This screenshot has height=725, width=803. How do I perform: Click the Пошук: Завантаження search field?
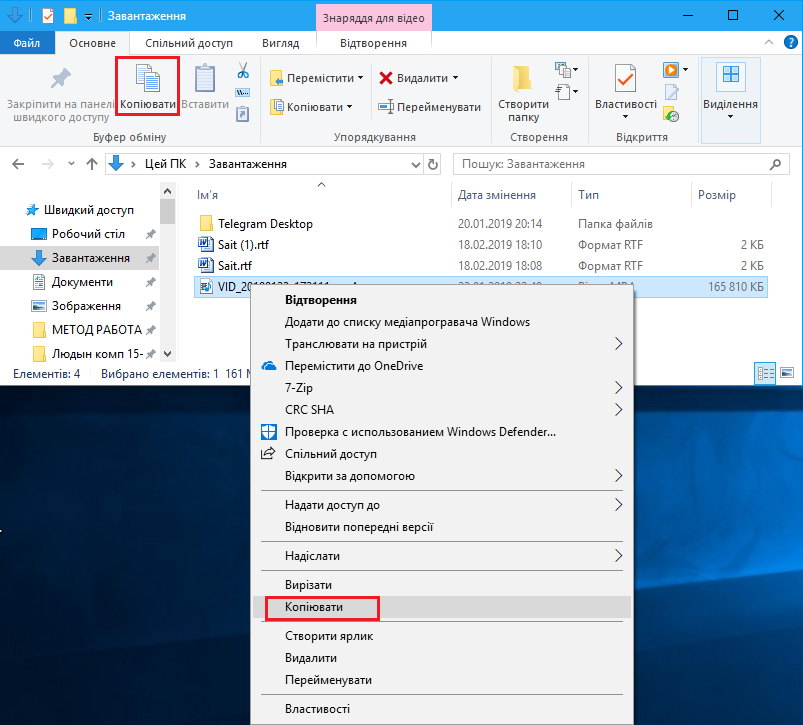(x=621, y=164)
